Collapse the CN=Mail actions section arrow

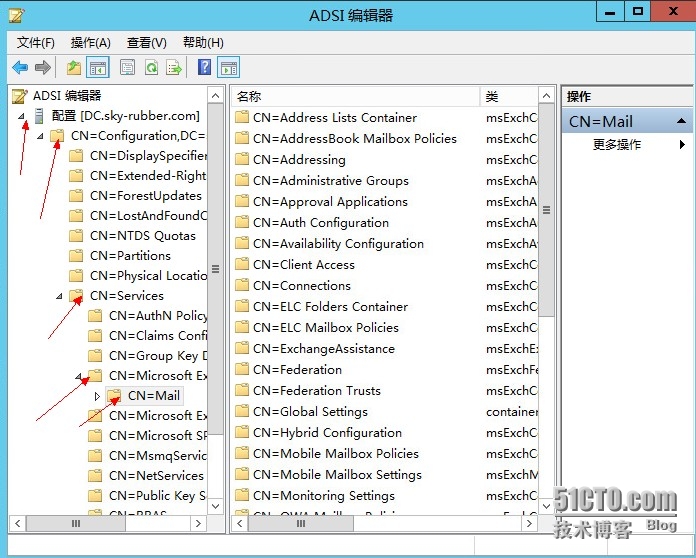681,121
